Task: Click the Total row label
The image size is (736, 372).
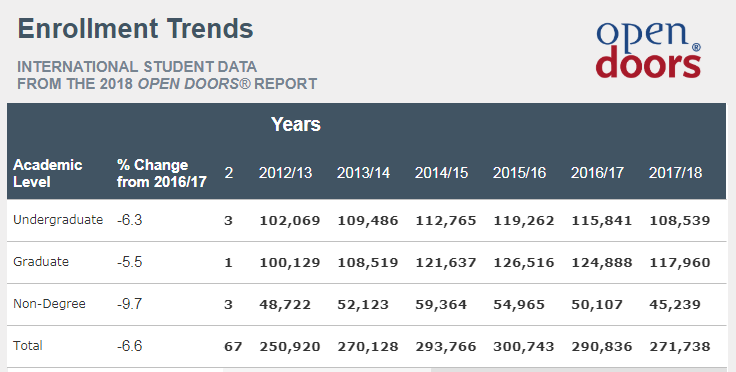Action: click(x=28, y=346)
